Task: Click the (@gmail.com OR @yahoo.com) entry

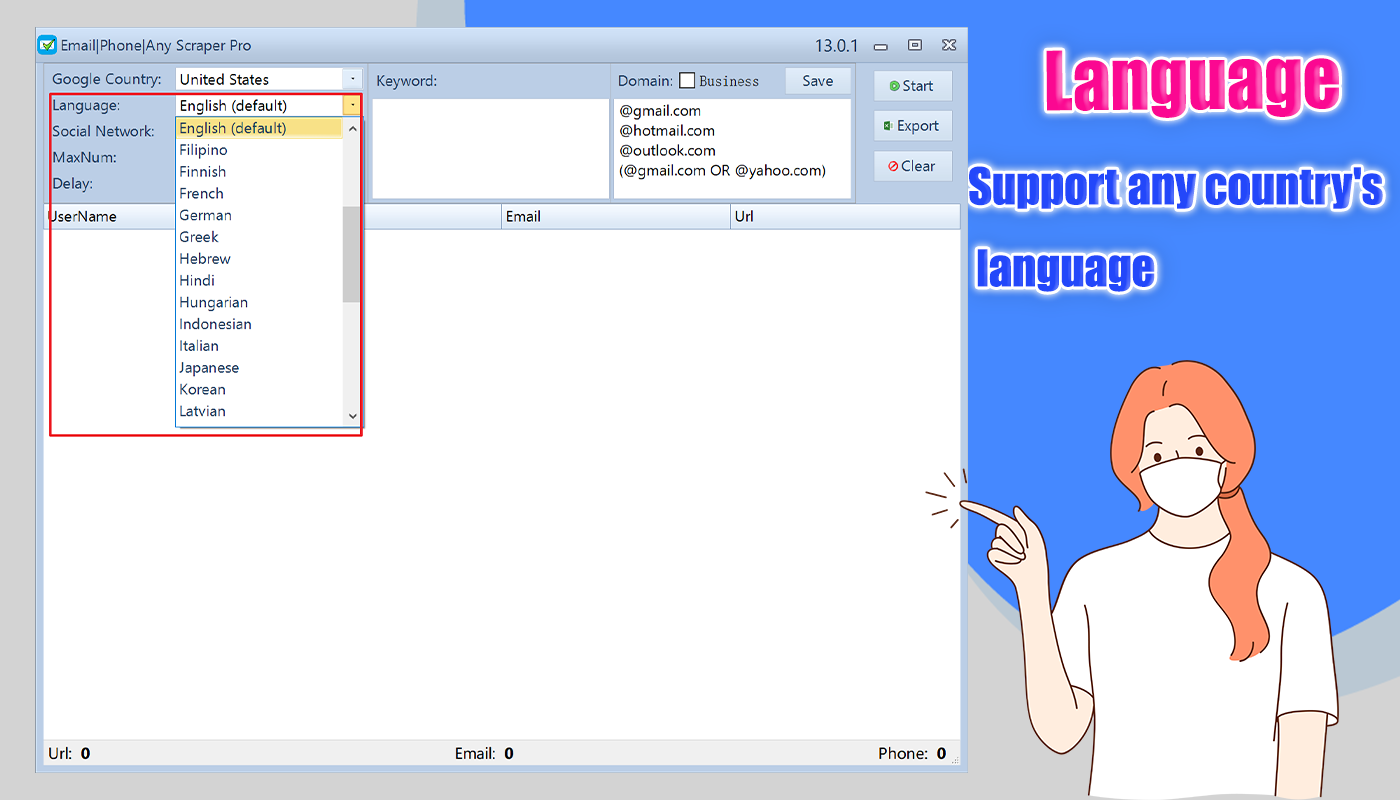Action: [722, 171]
